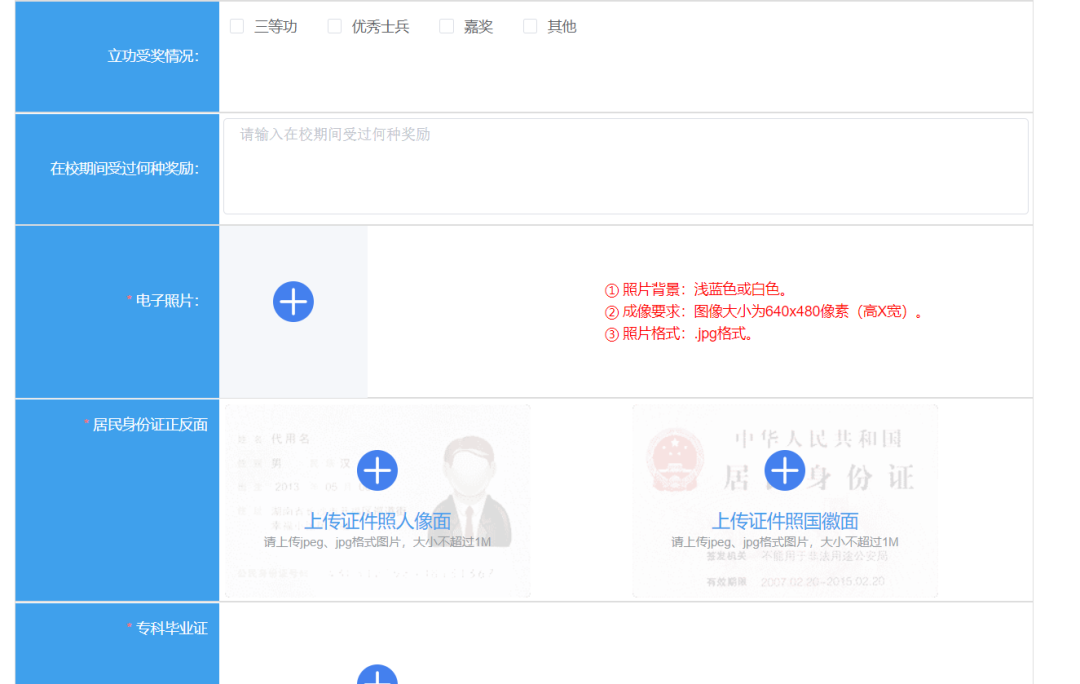Click the red 成像要求 640x480 note
1080x684 pixels.
click(763, 312)
